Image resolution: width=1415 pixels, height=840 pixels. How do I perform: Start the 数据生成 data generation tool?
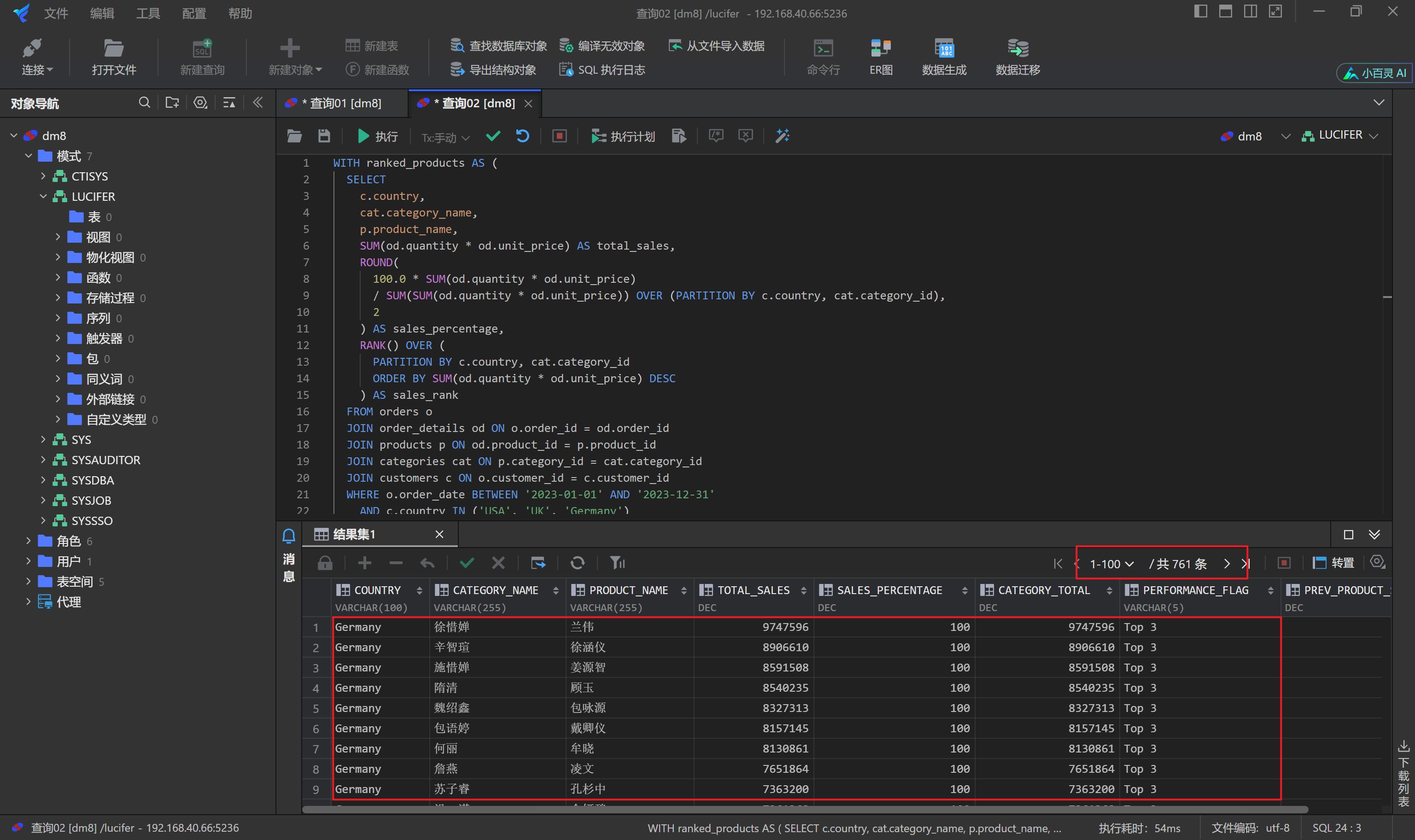click(943, 57)
